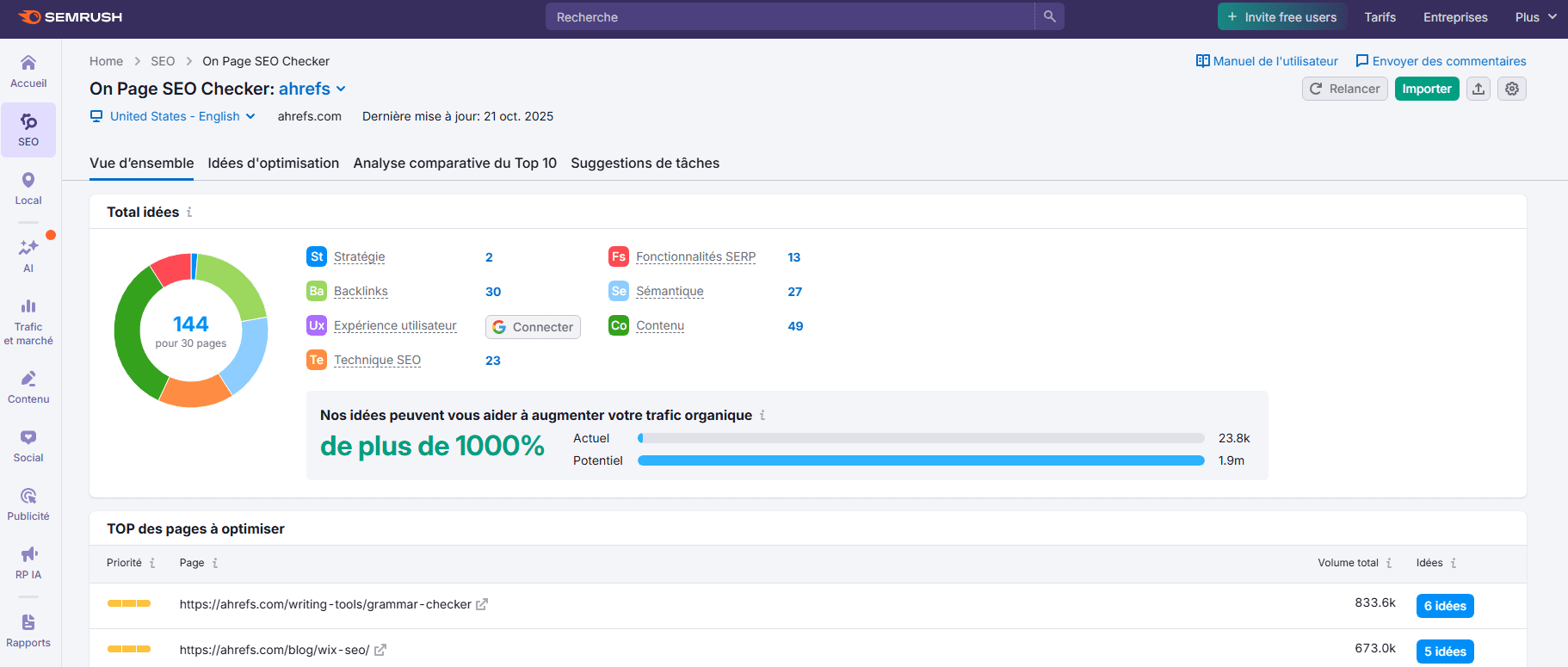This screenshot has width=1568, height=667.
Task: Open Manuel de l'utilisateur link
Action: [x=1267, y=61]
